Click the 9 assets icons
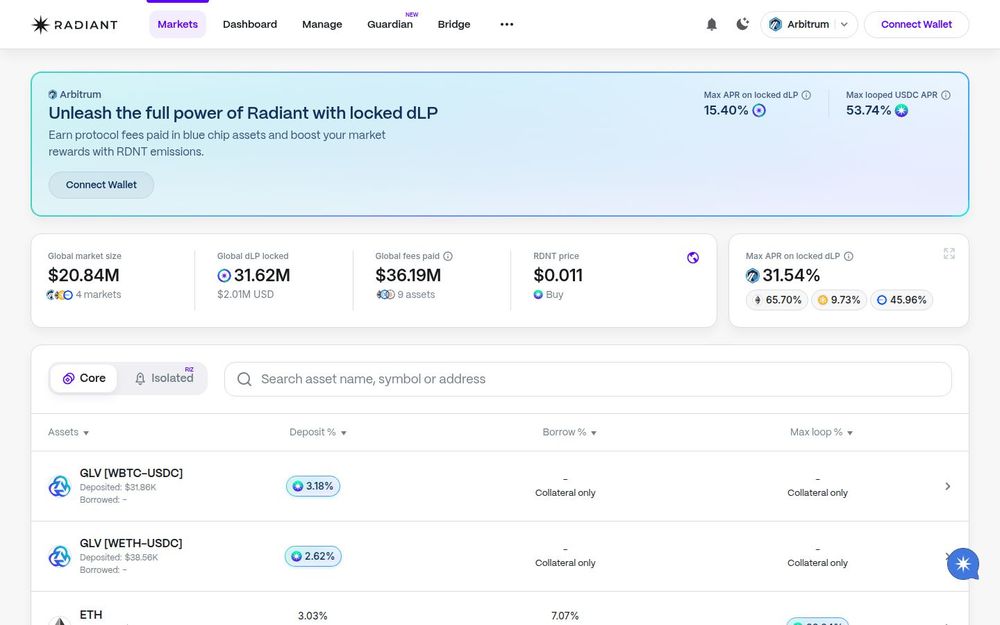 pyautogui.click(x=385, y=295)
